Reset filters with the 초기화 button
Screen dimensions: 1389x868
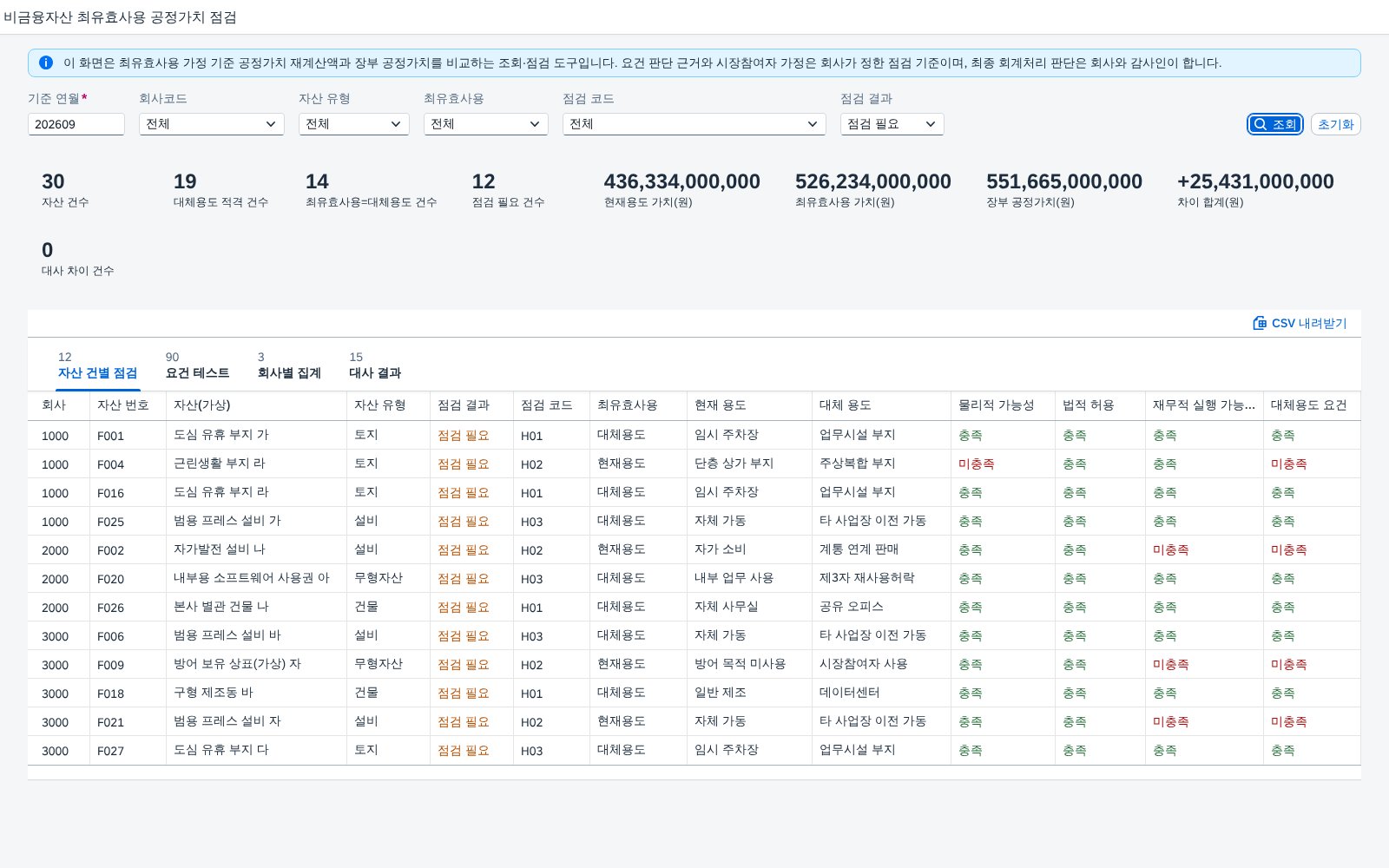click(x=1335, y=124)
